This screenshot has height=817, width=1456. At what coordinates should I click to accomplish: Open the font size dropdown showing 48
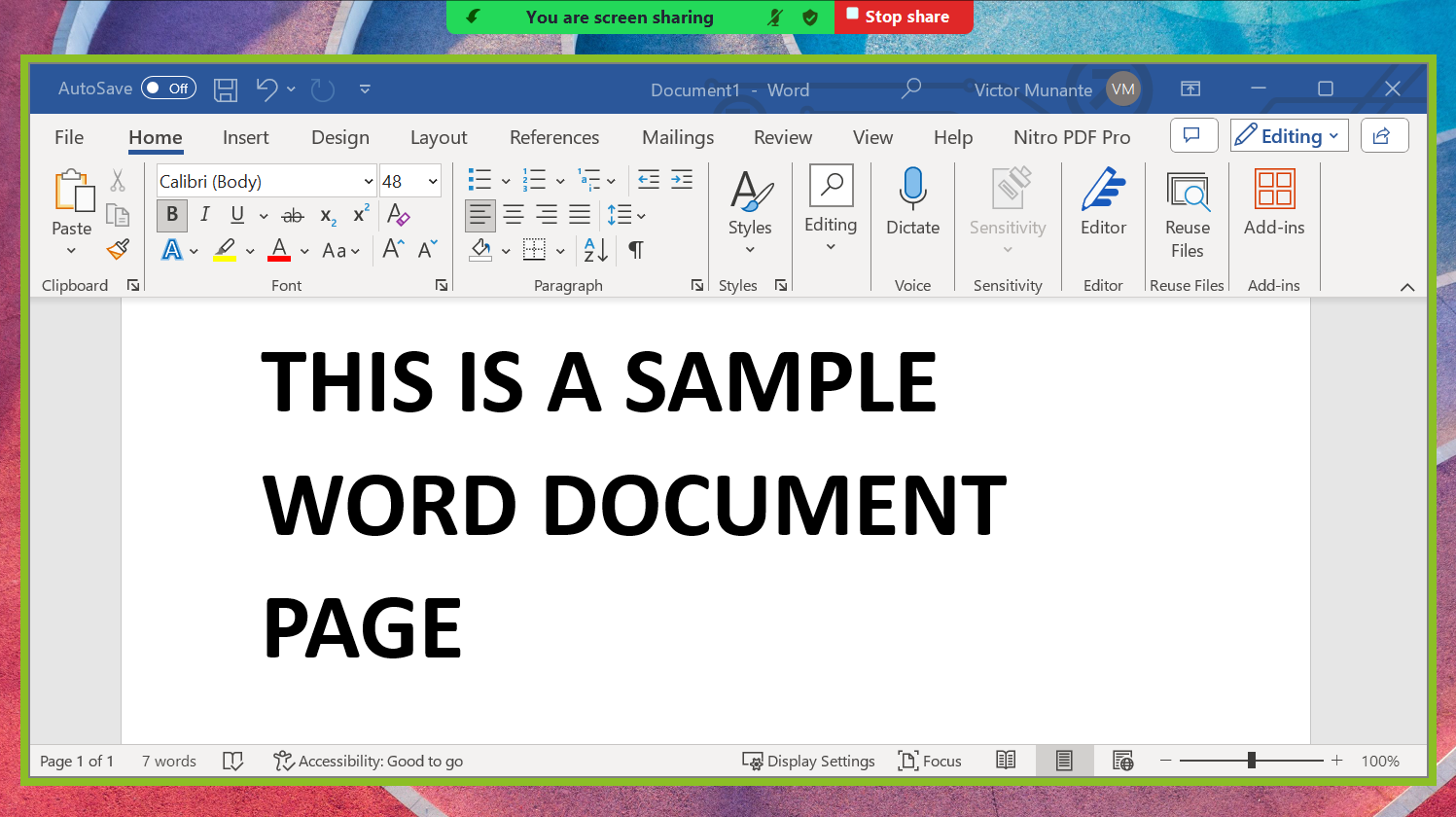pyautogui.click(x=433, y=181)
